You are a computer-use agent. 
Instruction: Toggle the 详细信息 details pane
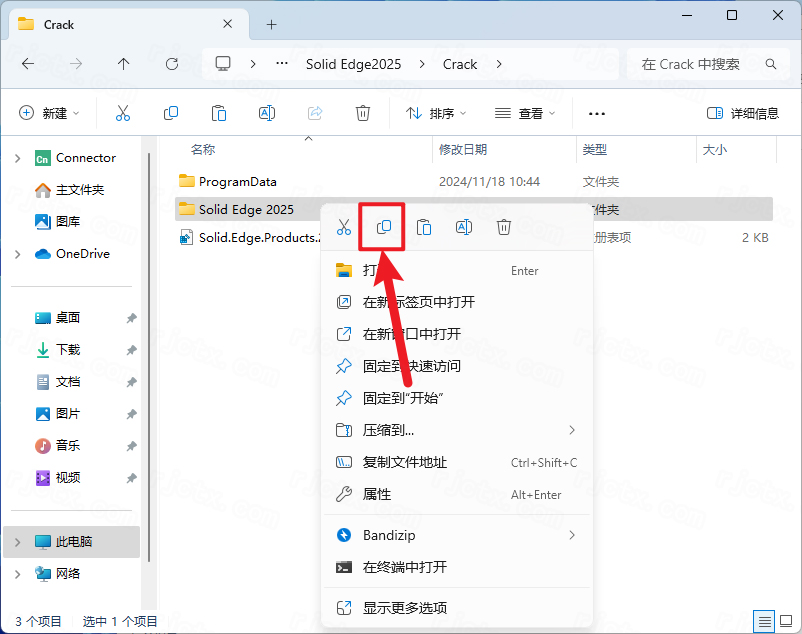(x=742, y=114)
